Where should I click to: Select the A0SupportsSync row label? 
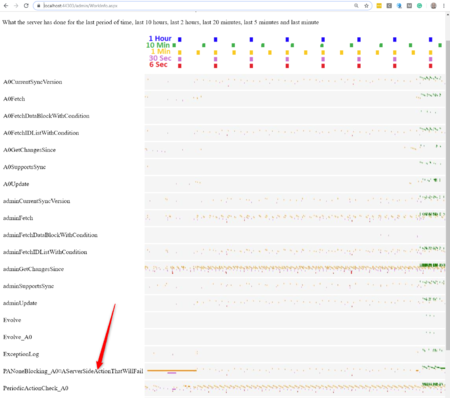click(24, 167)
